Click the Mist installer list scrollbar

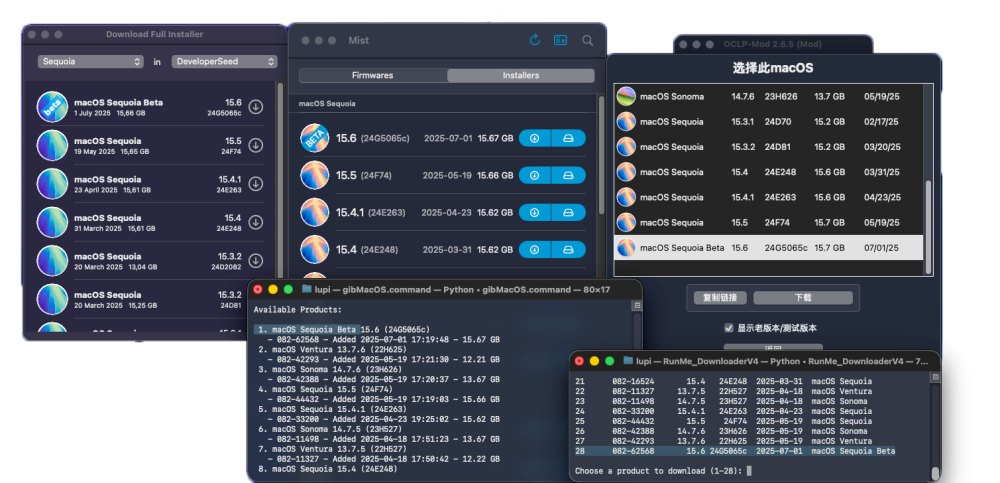(600, 156)
